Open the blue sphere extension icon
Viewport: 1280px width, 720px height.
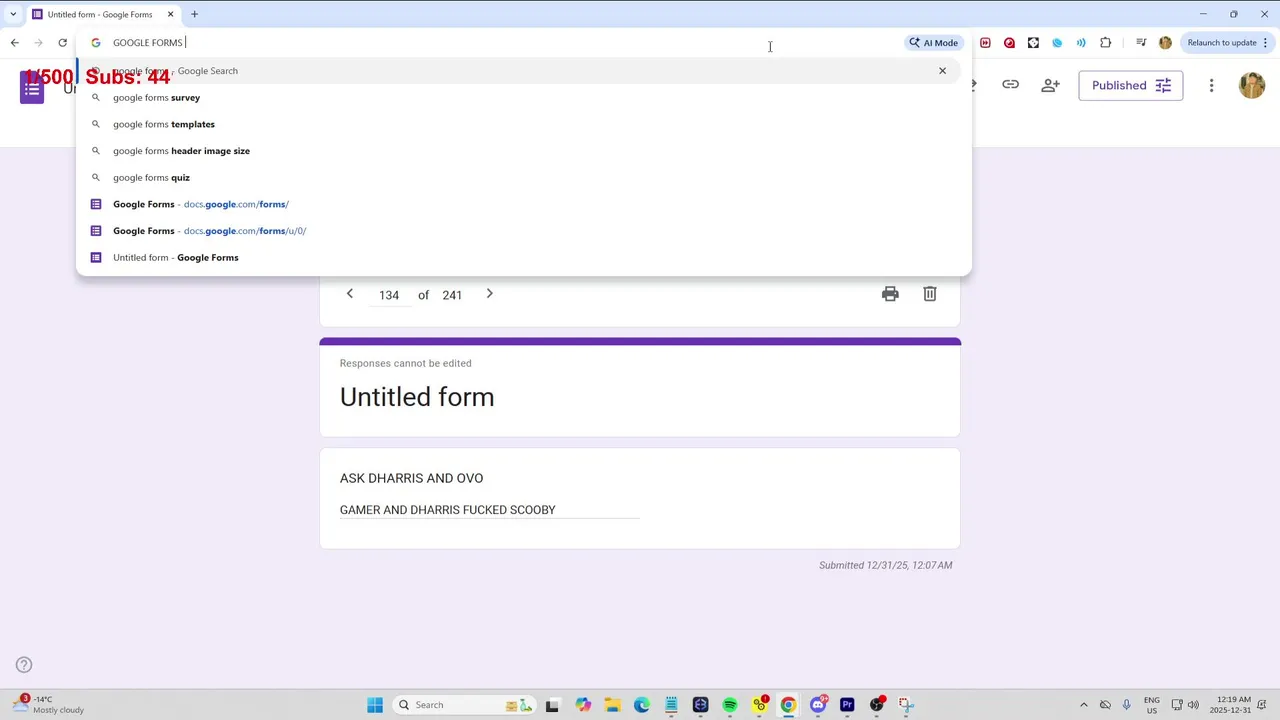pyautogui.click(x=1057, y=43)
